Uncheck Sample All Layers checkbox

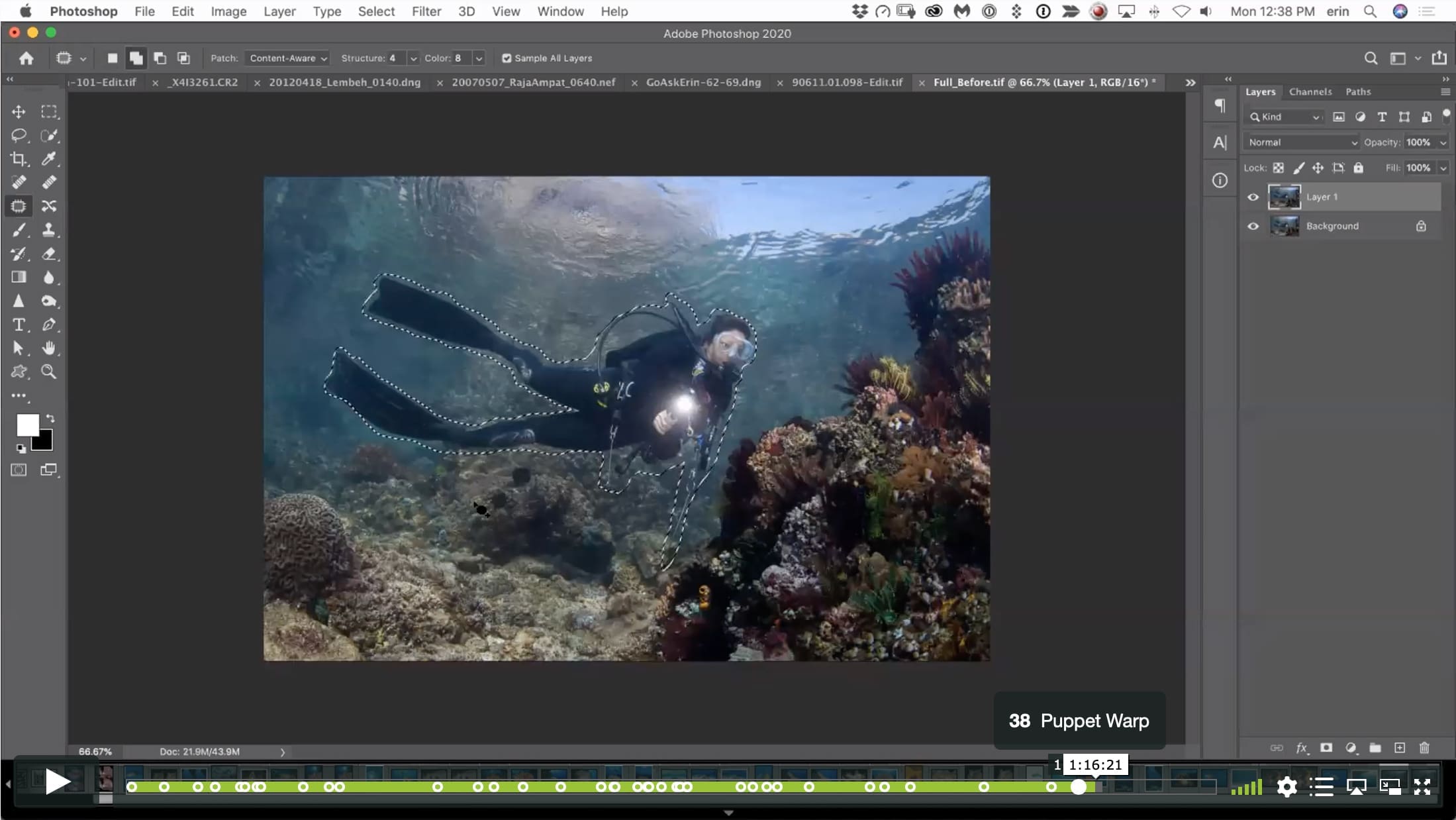(507, 58)
